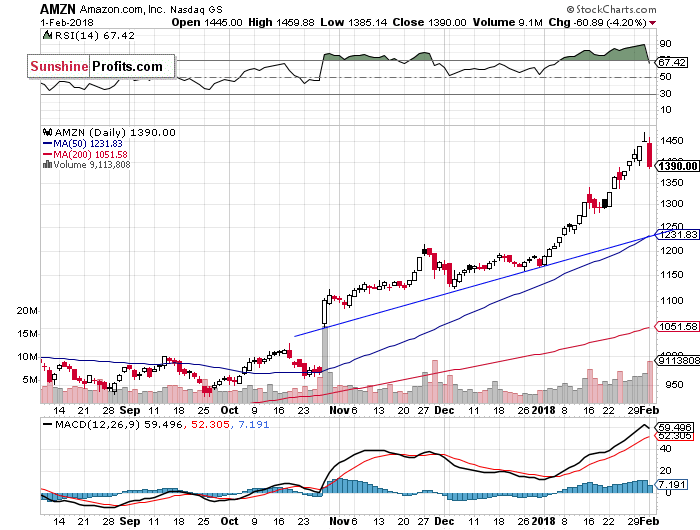Image resolution: width=700 pixels, height=530 pixels.
Task: Click the last red candlestick on Feb 1
Action: [x=650, y=154]
